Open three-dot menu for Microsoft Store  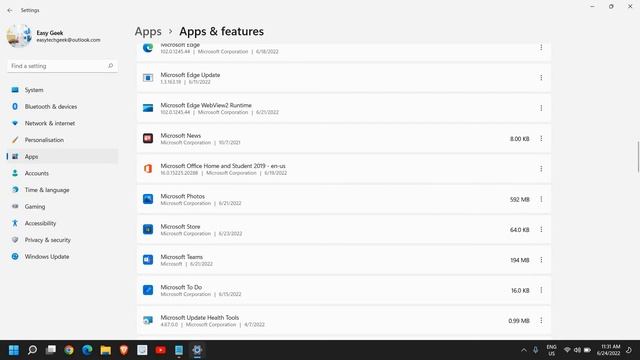(x=541, y=229)
